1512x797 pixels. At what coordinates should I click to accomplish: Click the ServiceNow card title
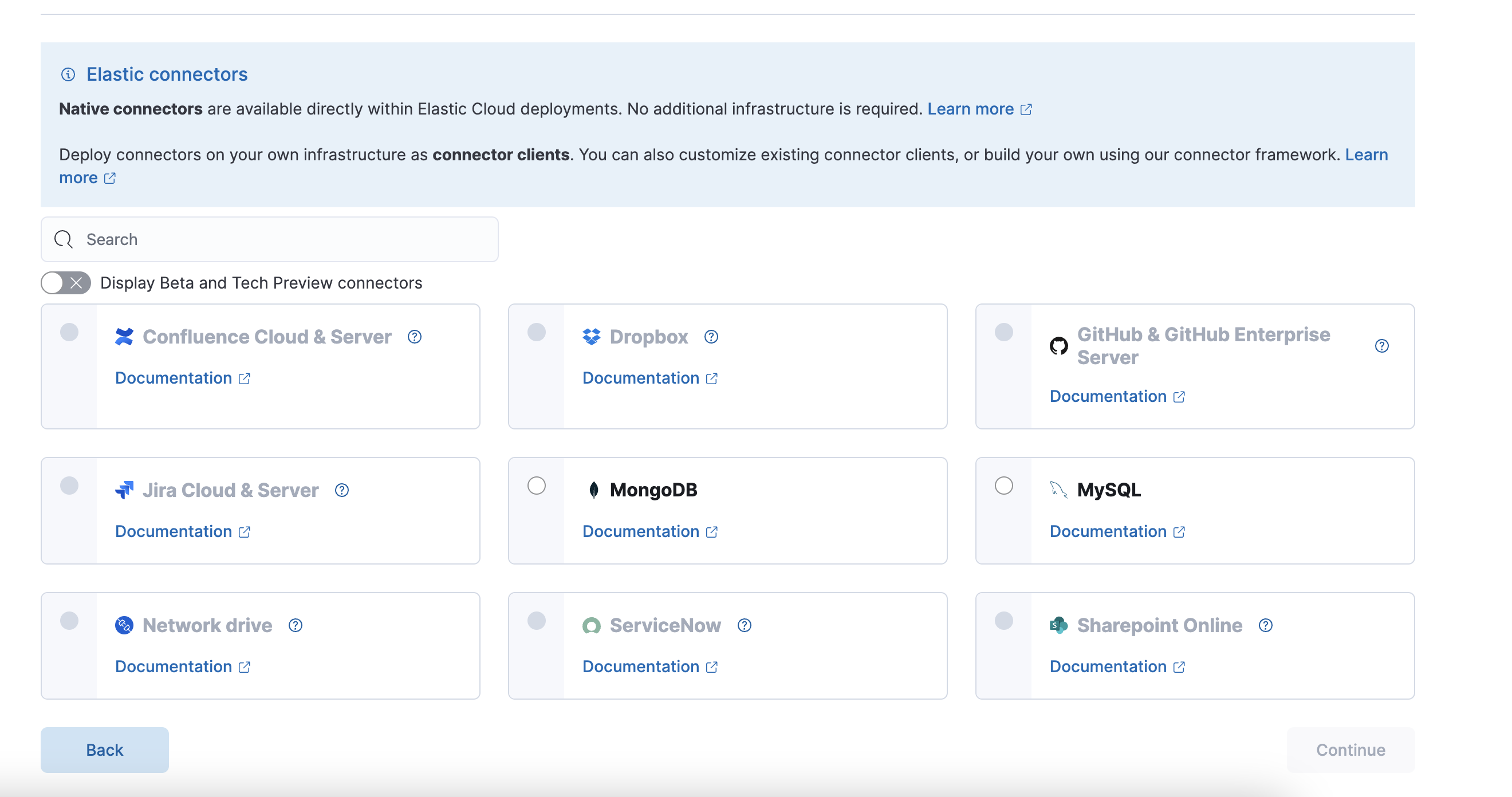665,625
